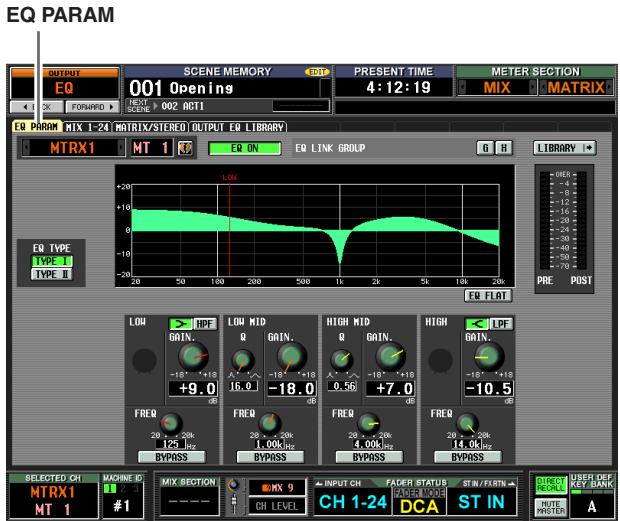Open the OUTPUT EQ LIBRARY tab

tap(238, 127)
